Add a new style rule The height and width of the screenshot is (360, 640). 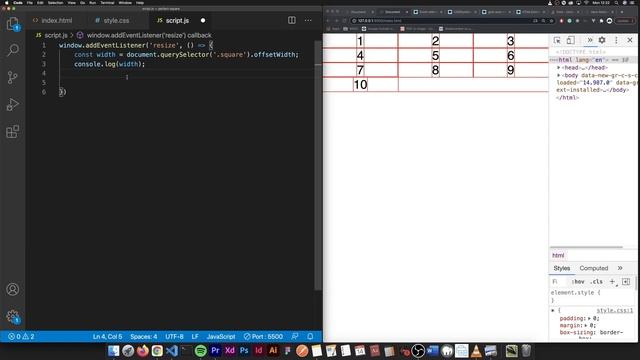(612, 282)
